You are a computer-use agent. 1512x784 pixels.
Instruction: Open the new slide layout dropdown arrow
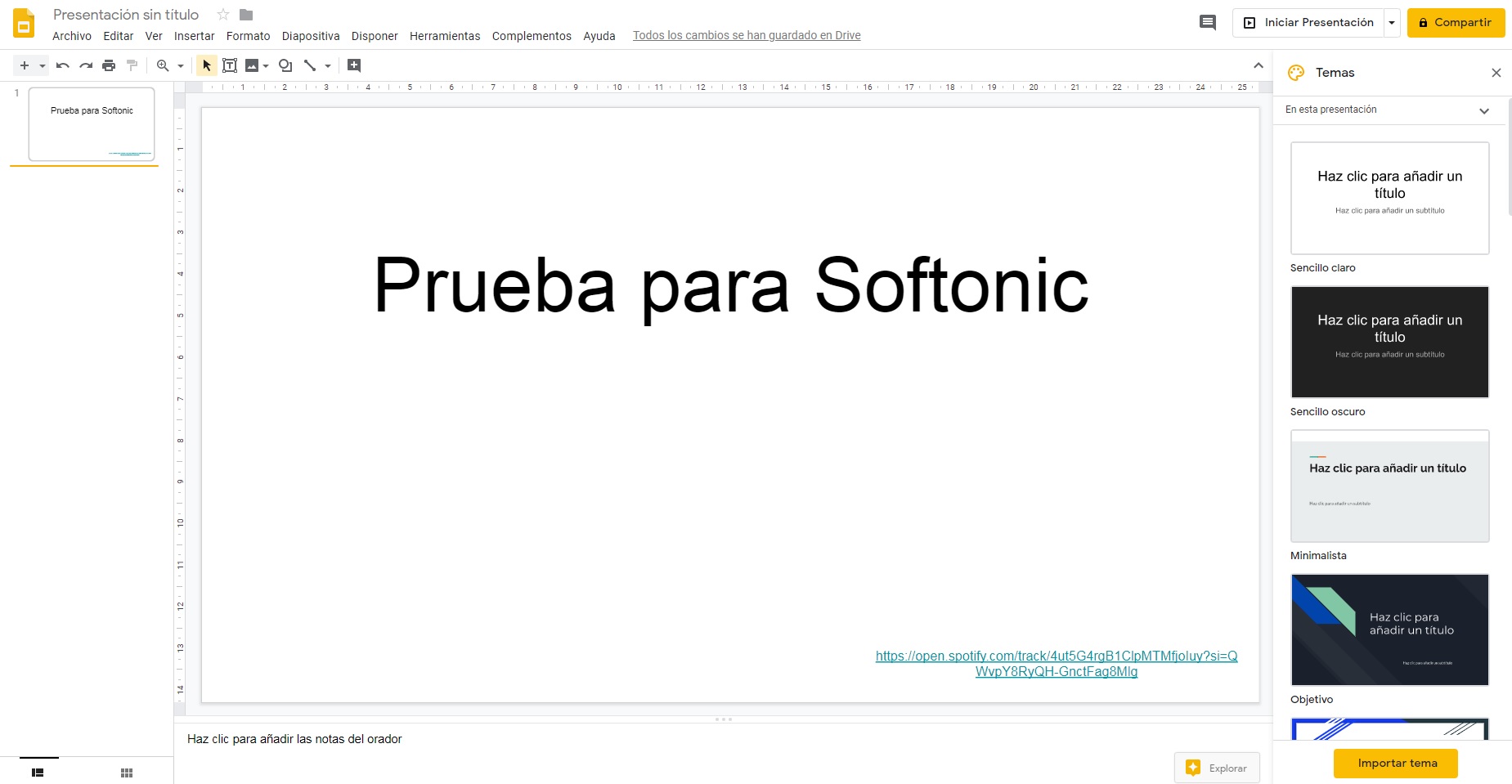tap(43, 66)
